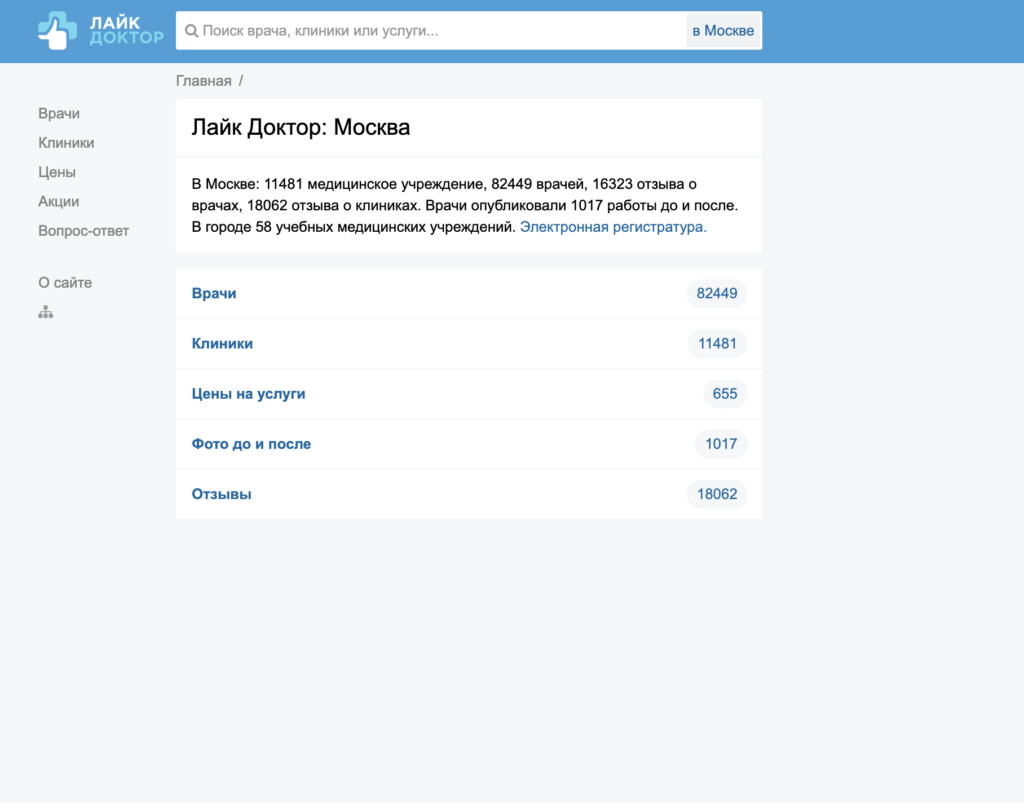Open 'Цены на услуги' list link

point(248,394)
